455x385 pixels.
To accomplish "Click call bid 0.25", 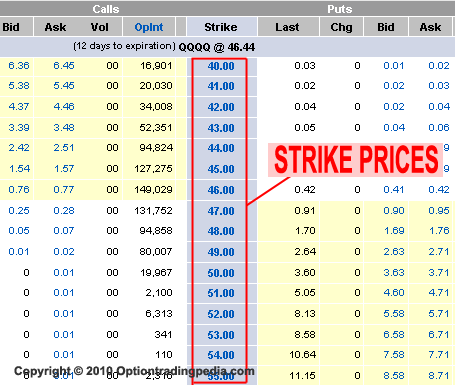I will coord(19,211).
